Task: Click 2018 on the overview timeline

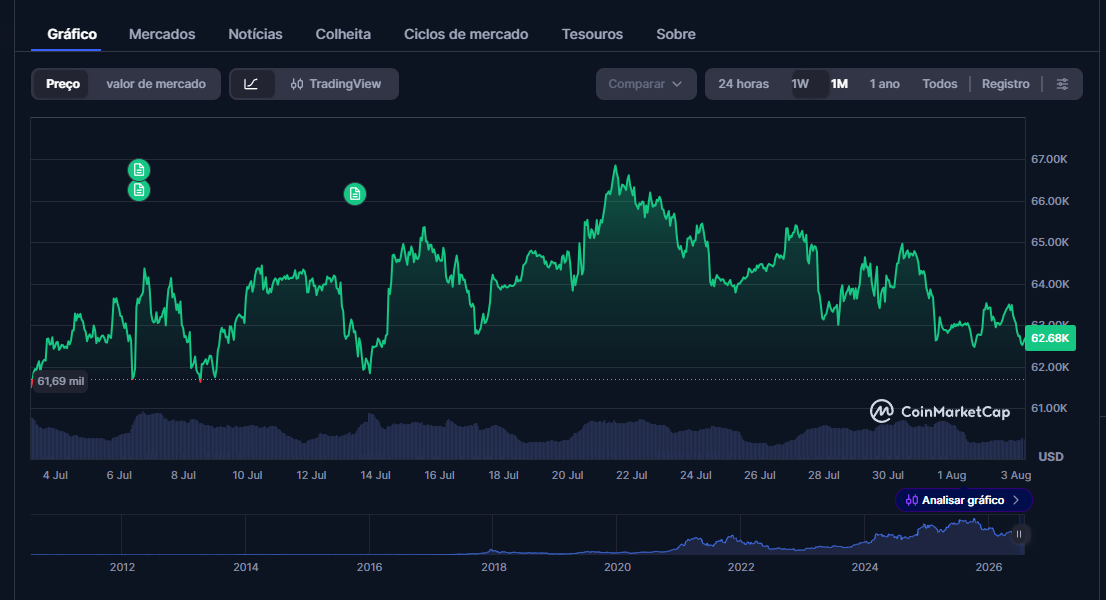Action: 494,567
